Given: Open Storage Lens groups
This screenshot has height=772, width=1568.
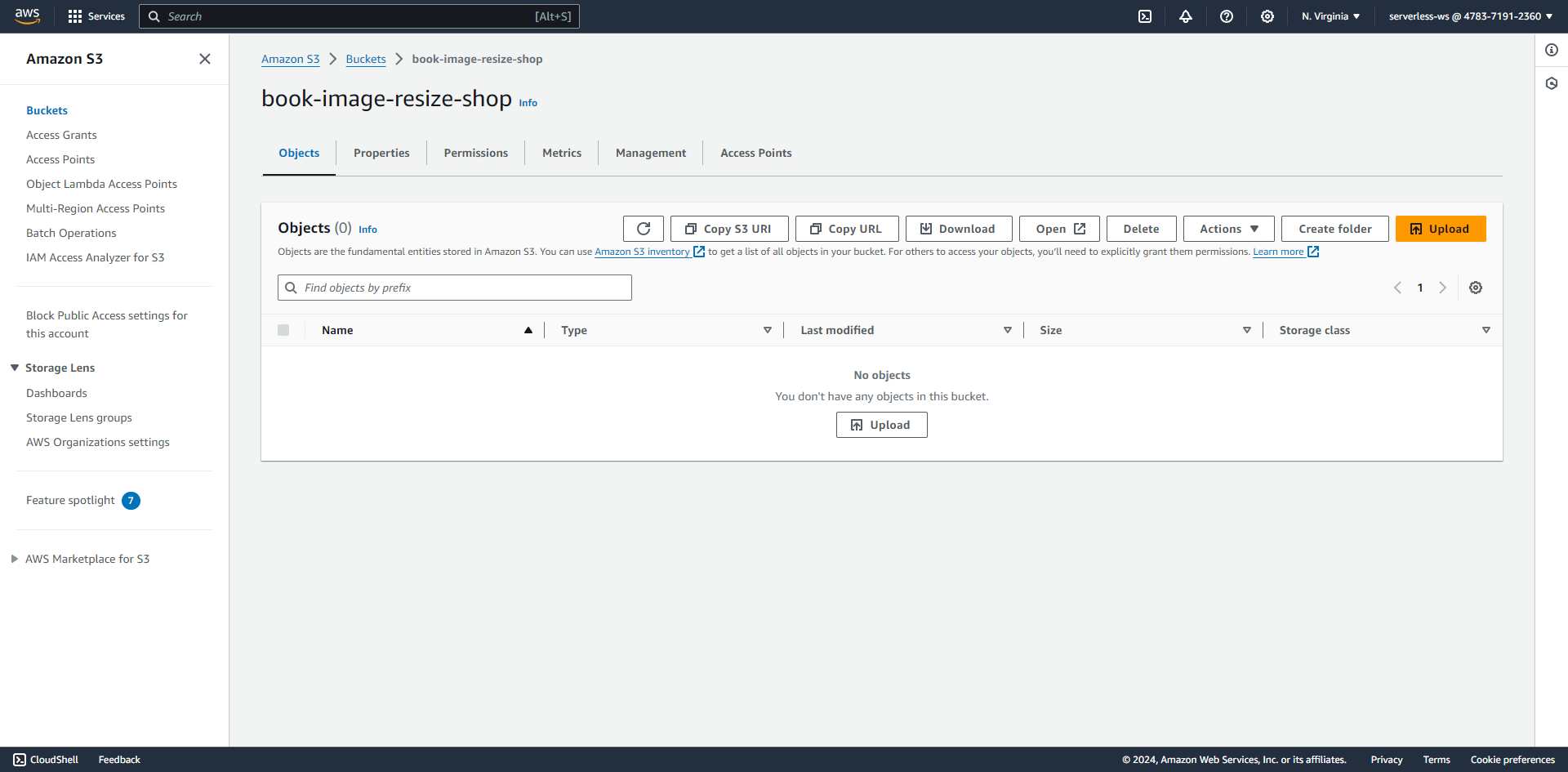Looking at the screenshot, I should click(79, 417).
